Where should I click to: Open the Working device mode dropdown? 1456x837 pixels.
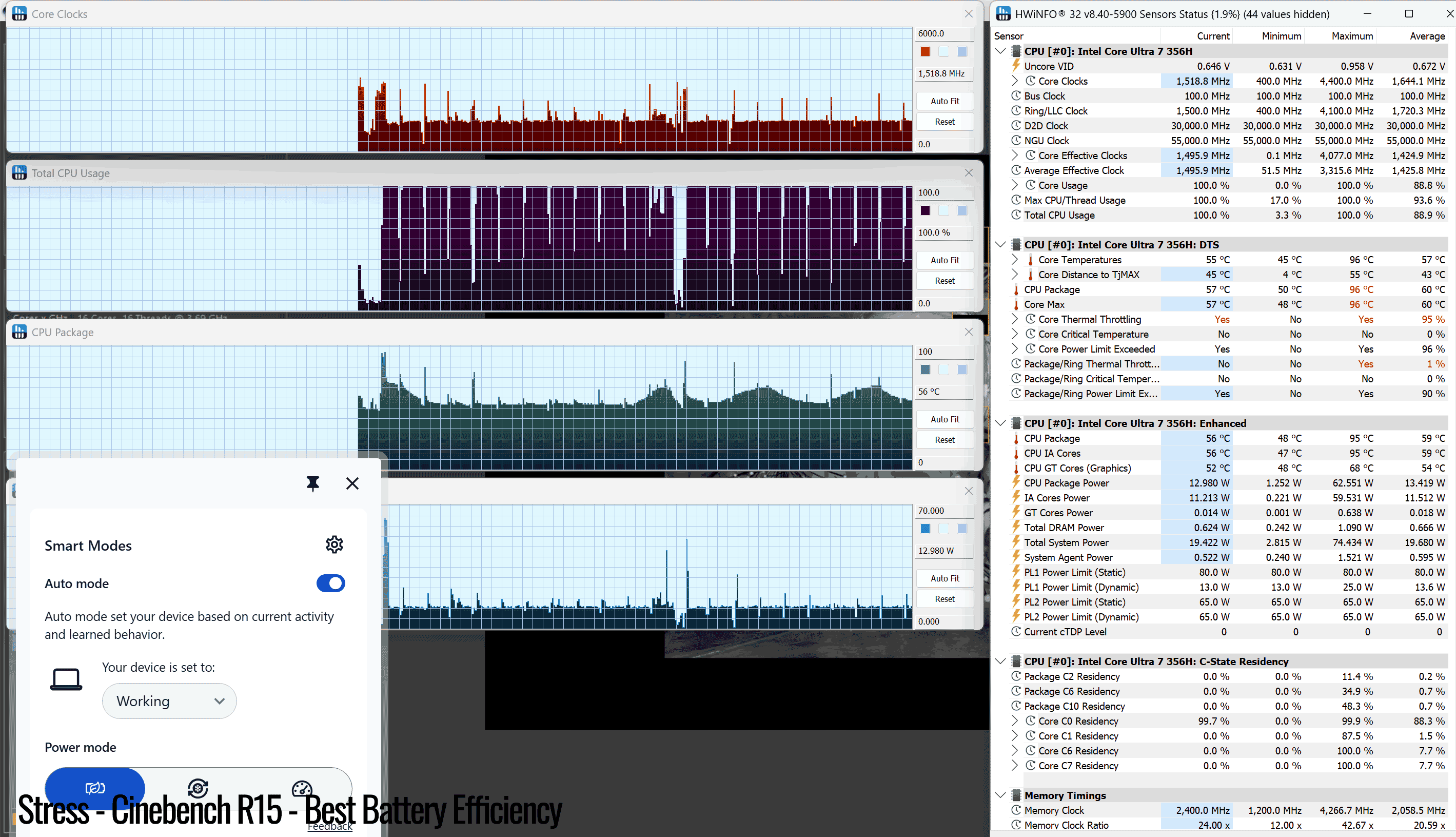[169, 701]
